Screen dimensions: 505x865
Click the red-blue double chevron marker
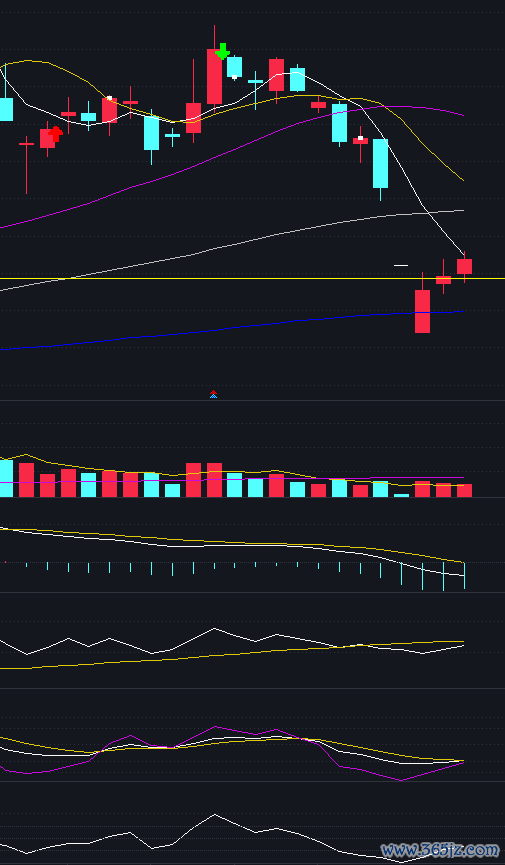coord(214,394)
